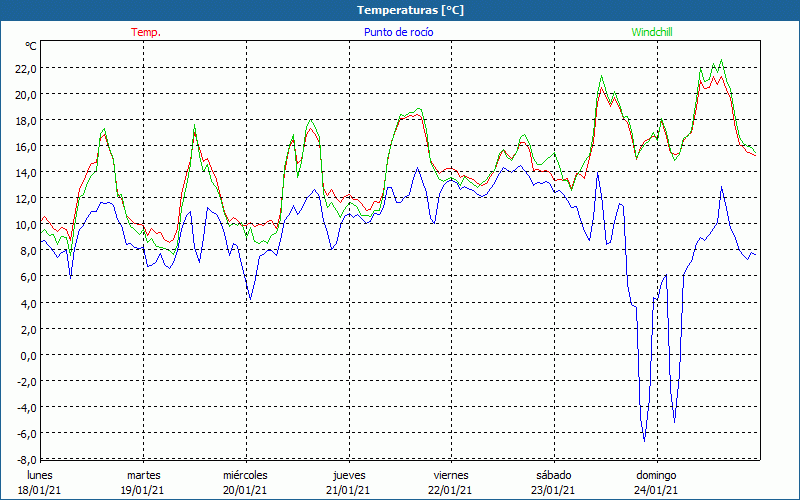
Task: Click the '°C' axis unit label
Action: click(31, 46)
